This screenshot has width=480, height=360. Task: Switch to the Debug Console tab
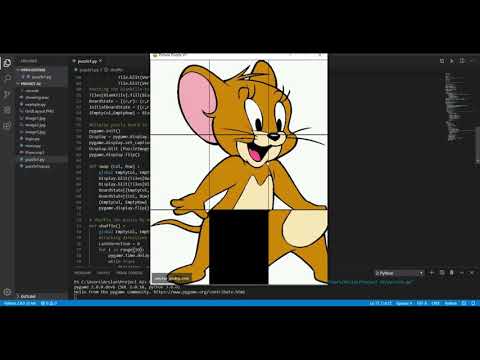[x=130, y=273]
